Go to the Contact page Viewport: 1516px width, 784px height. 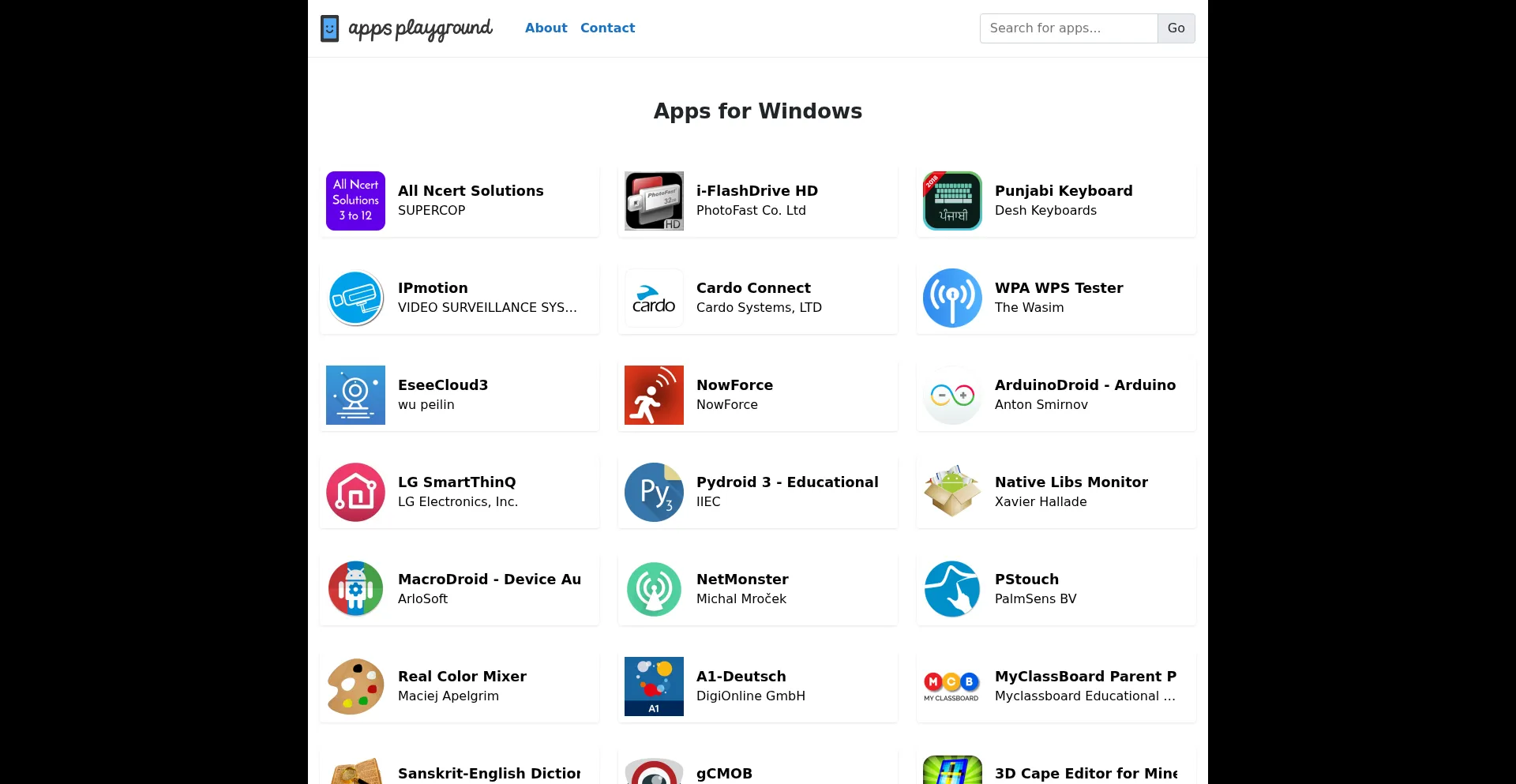607,28
